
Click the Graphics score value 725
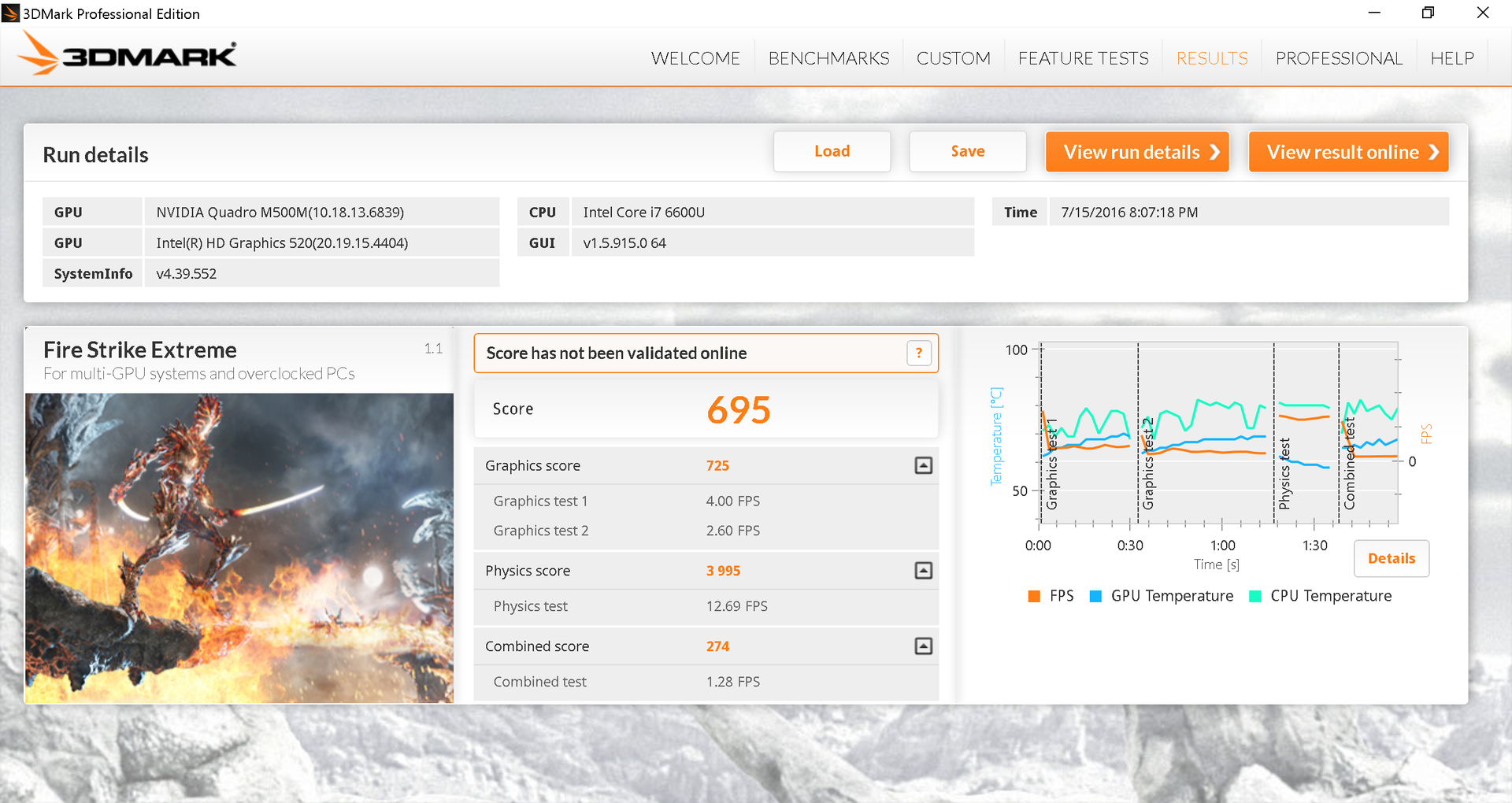click(717, 465)
